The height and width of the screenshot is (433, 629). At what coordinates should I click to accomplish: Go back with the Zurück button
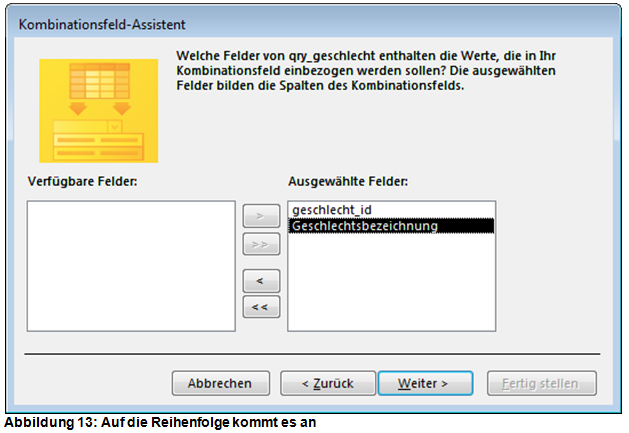pyautogui.click(x=325, y=383)
